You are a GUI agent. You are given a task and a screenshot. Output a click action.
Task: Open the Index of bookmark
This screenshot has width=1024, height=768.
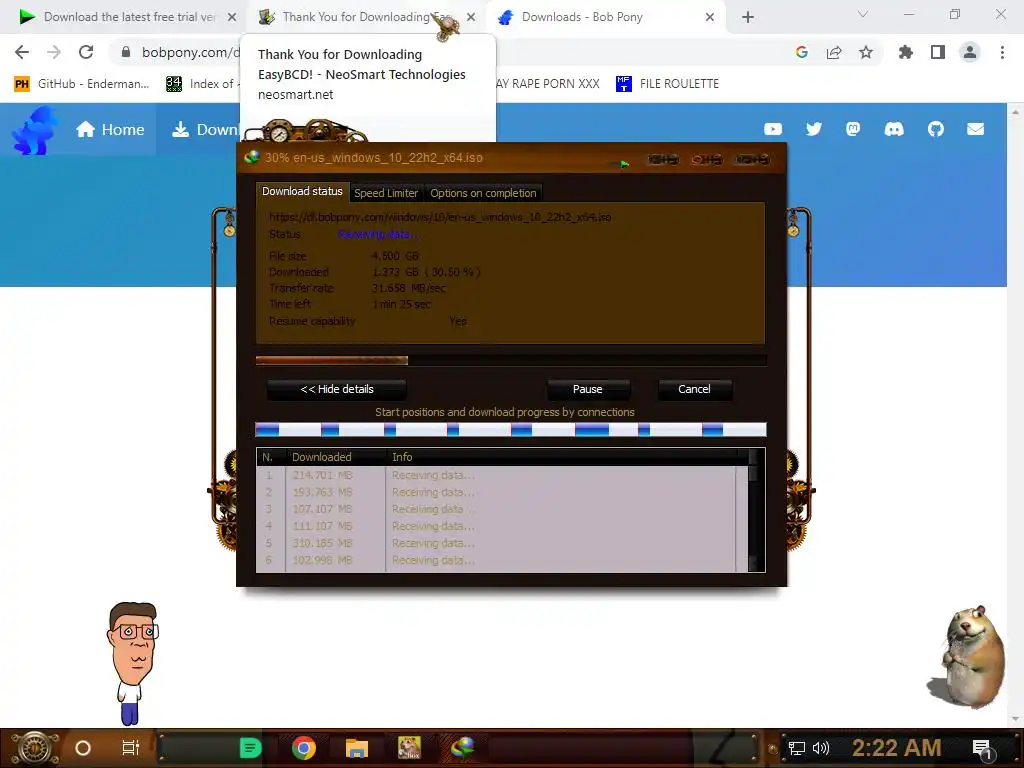(200, 84)
